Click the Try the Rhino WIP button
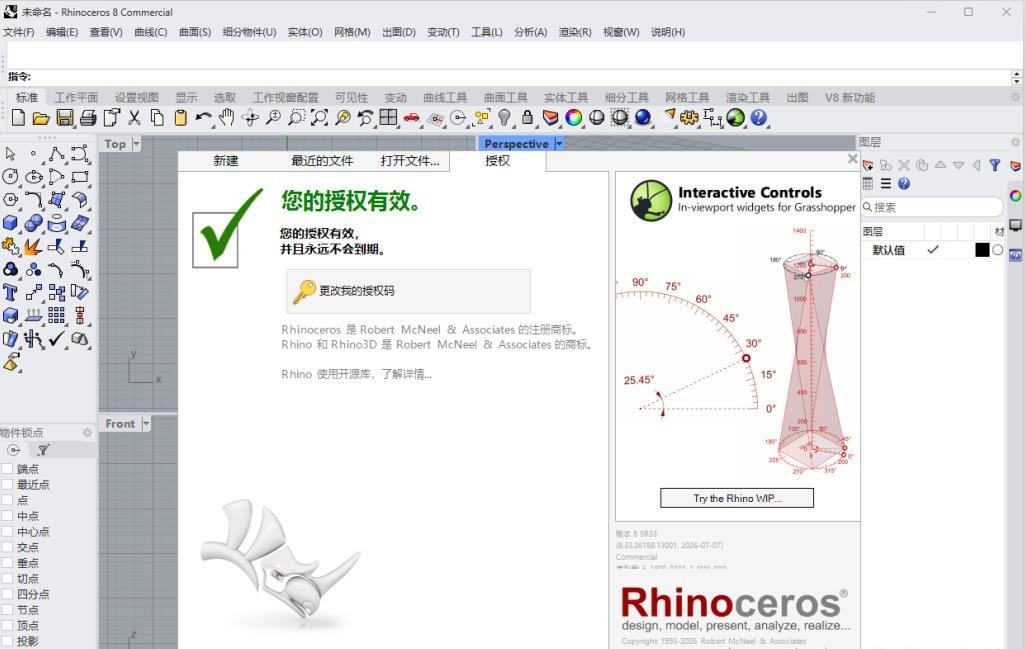This screenshot has width=1026, height=649. pyautogui.click(x=737, y=499)
